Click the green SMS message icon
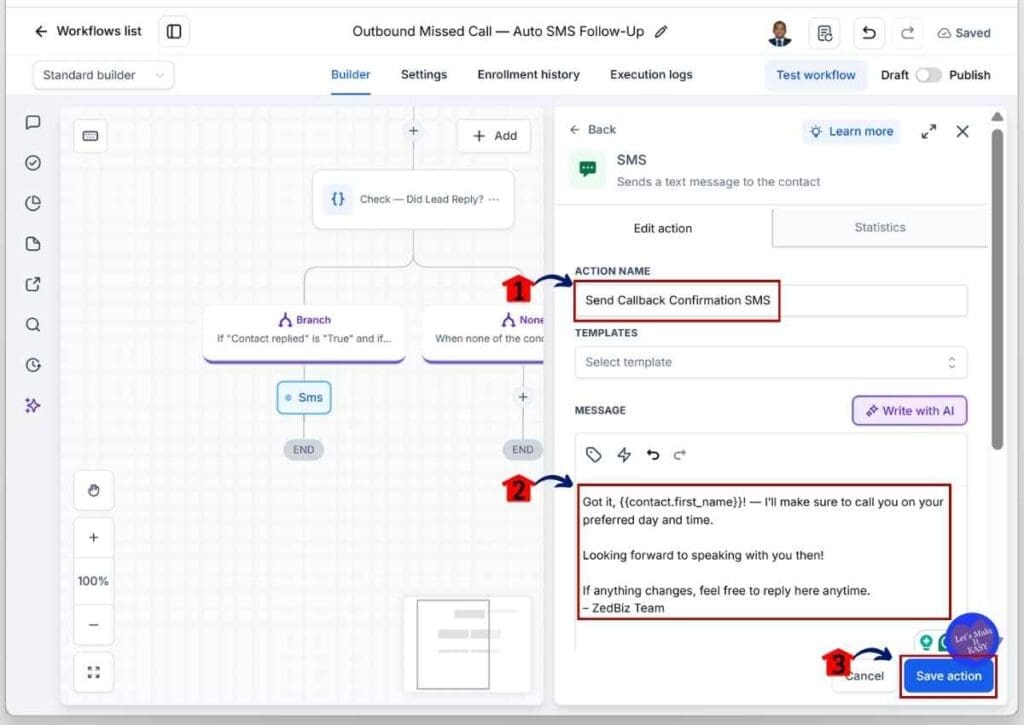 (x=588, y=169)
